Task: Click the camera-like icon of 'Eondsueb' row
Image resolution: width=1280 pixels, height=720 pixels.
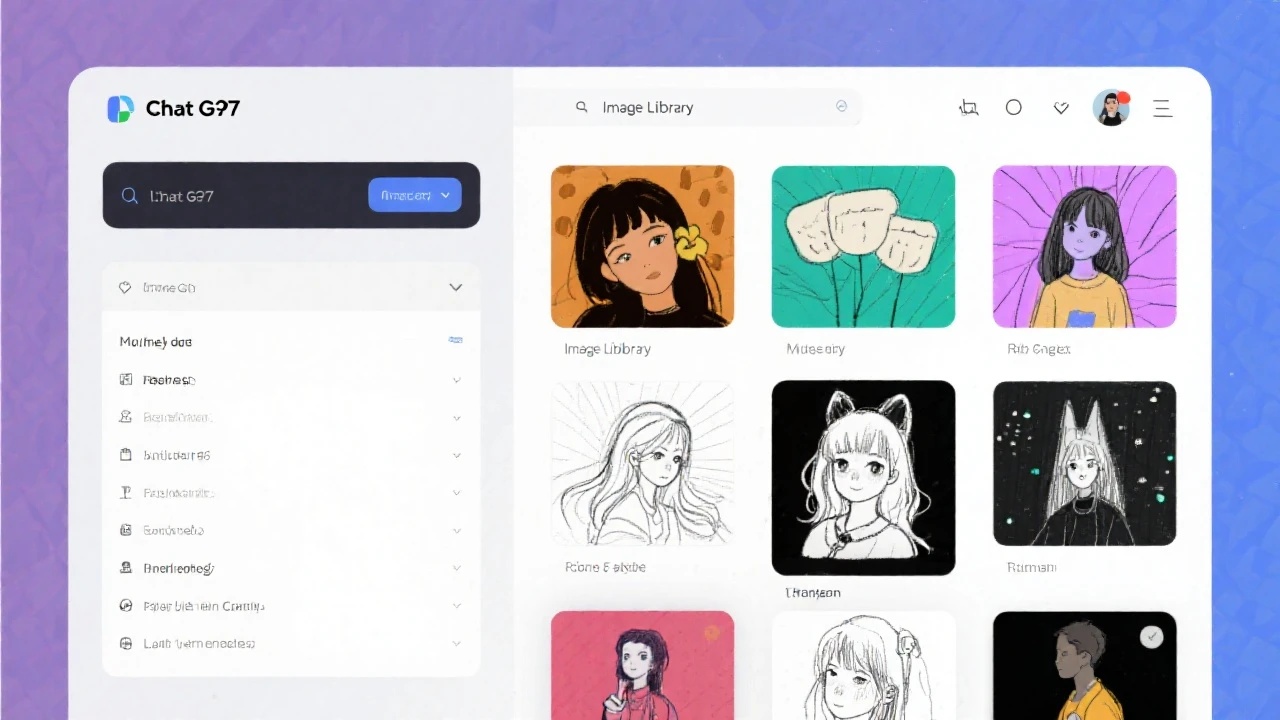Action: pyautogui.click(x=126, y=530)
